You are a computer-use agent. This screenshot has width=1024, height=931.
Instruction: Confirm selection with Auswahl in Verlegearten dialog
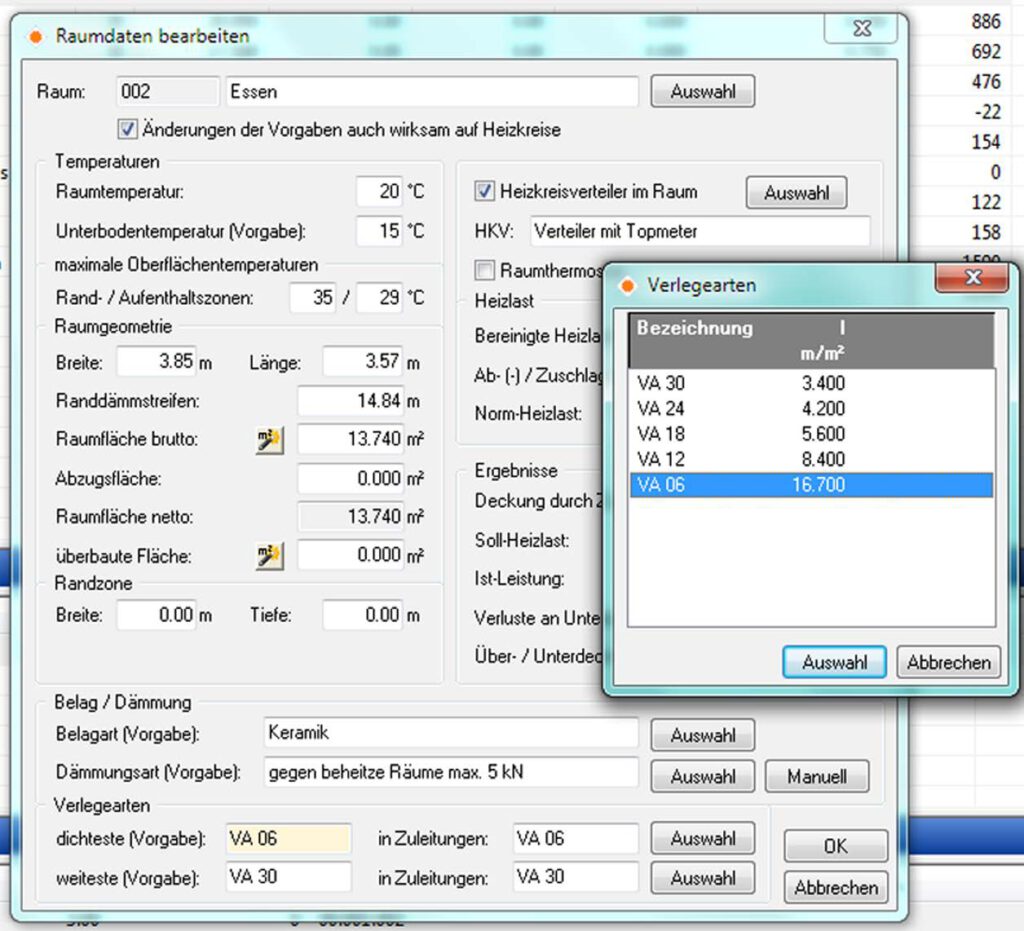[x=834, y=662]
